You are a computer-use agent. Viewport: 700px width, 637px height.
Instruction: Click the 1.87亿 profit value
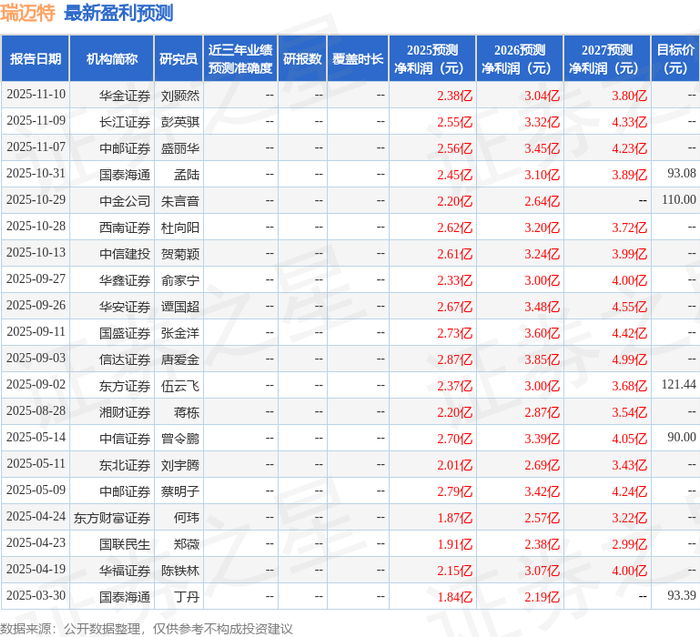click(454, 518)
